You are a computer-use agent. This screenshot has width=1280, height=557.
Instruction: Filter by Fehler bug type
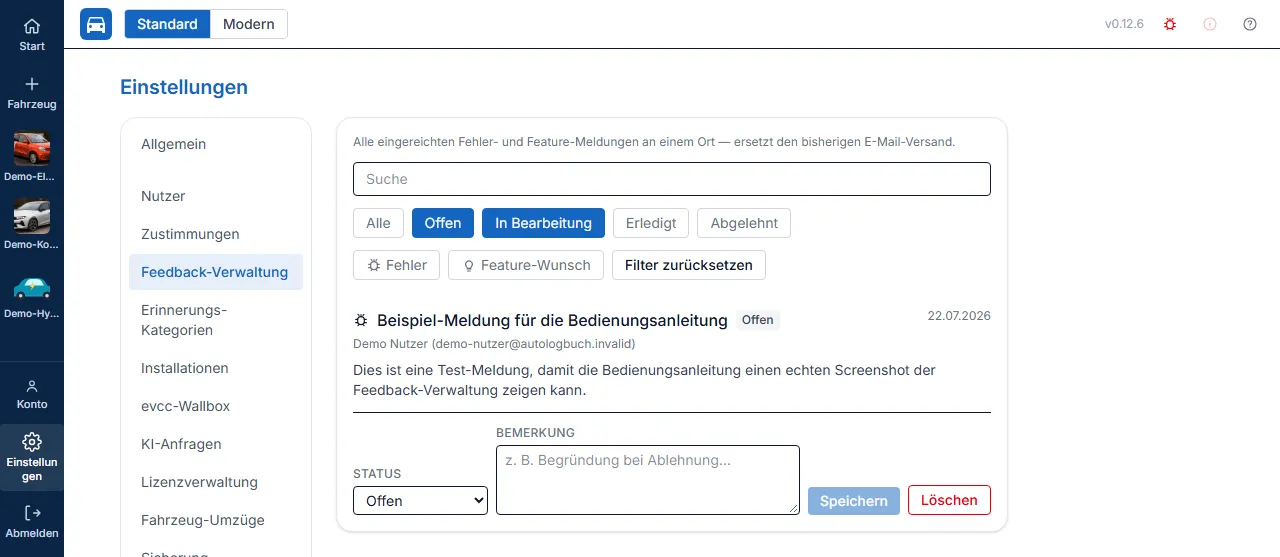click(x=397, y=265)
